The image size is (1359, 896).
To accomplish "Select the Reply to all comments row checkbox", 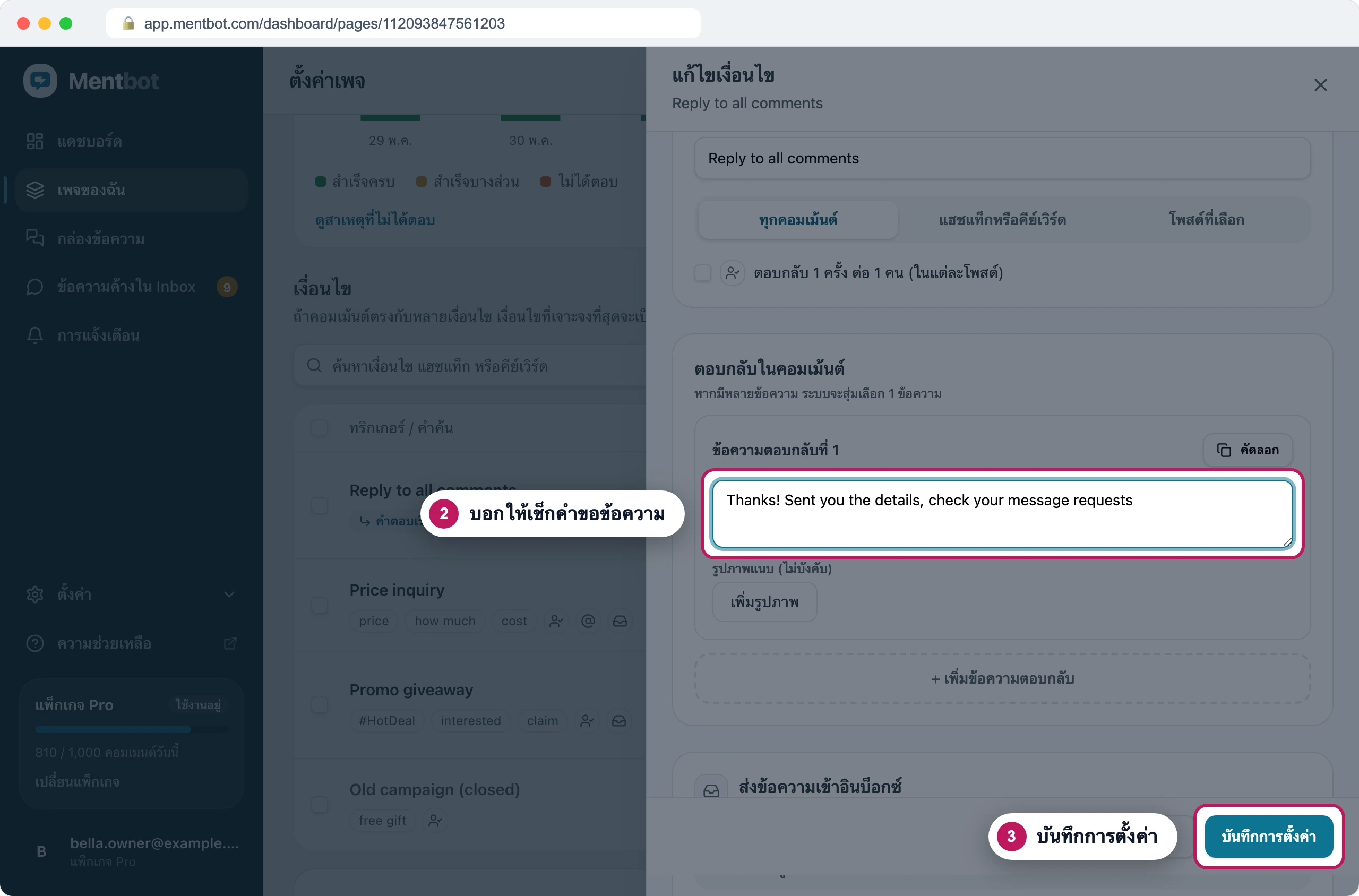I will (320, 505).
